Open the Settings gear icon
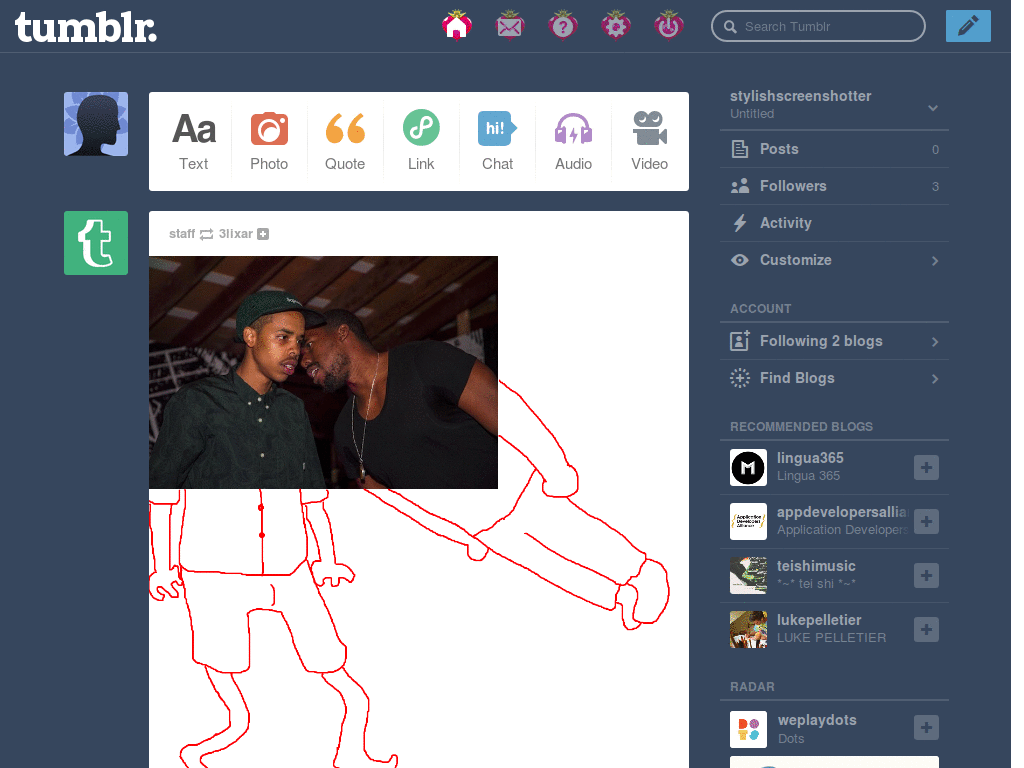1024x768 pixels. click(x=616, y=25)
